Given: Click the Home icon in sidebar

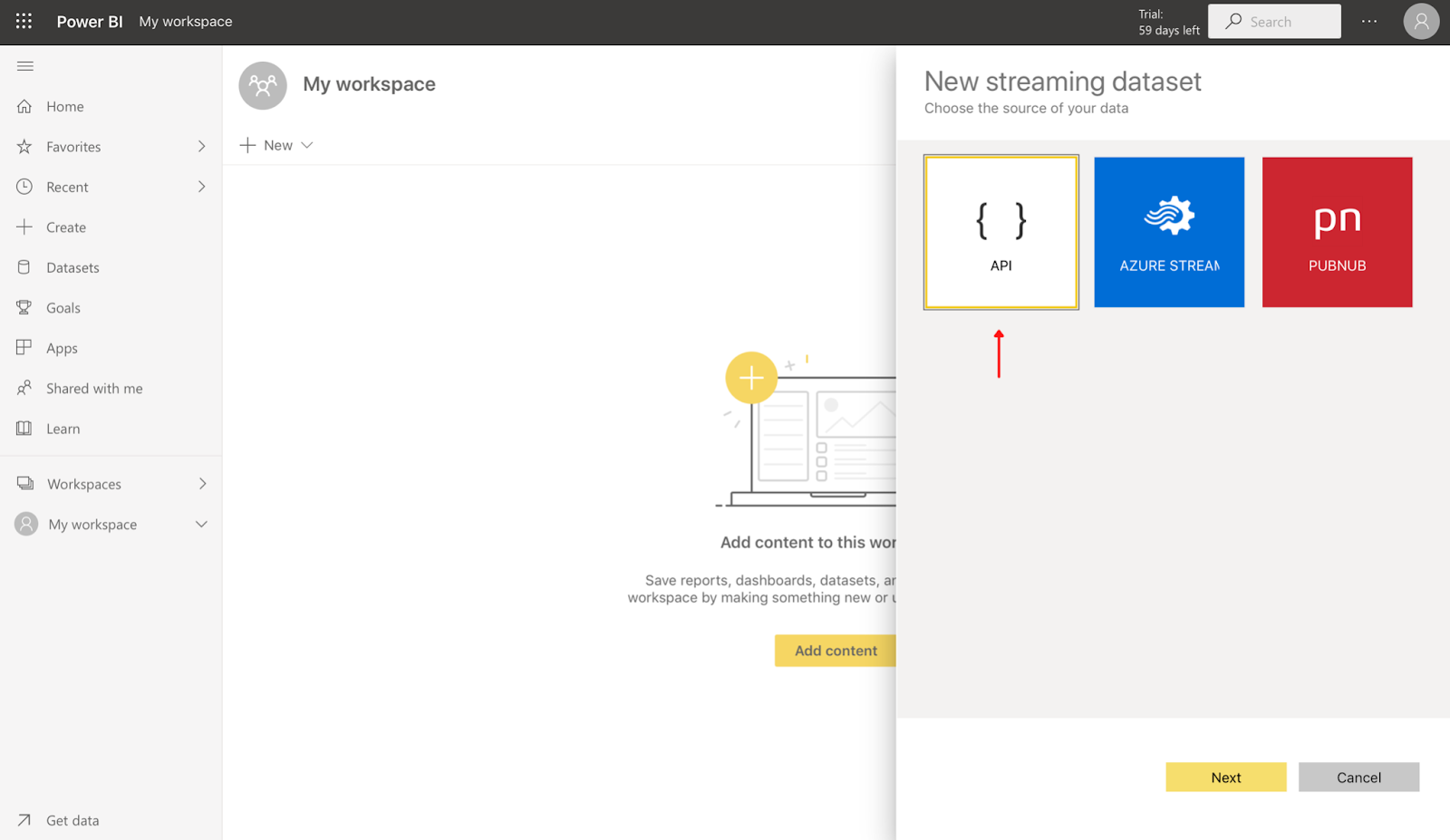Looking at the screenshot, I should (x=24, y=106).
